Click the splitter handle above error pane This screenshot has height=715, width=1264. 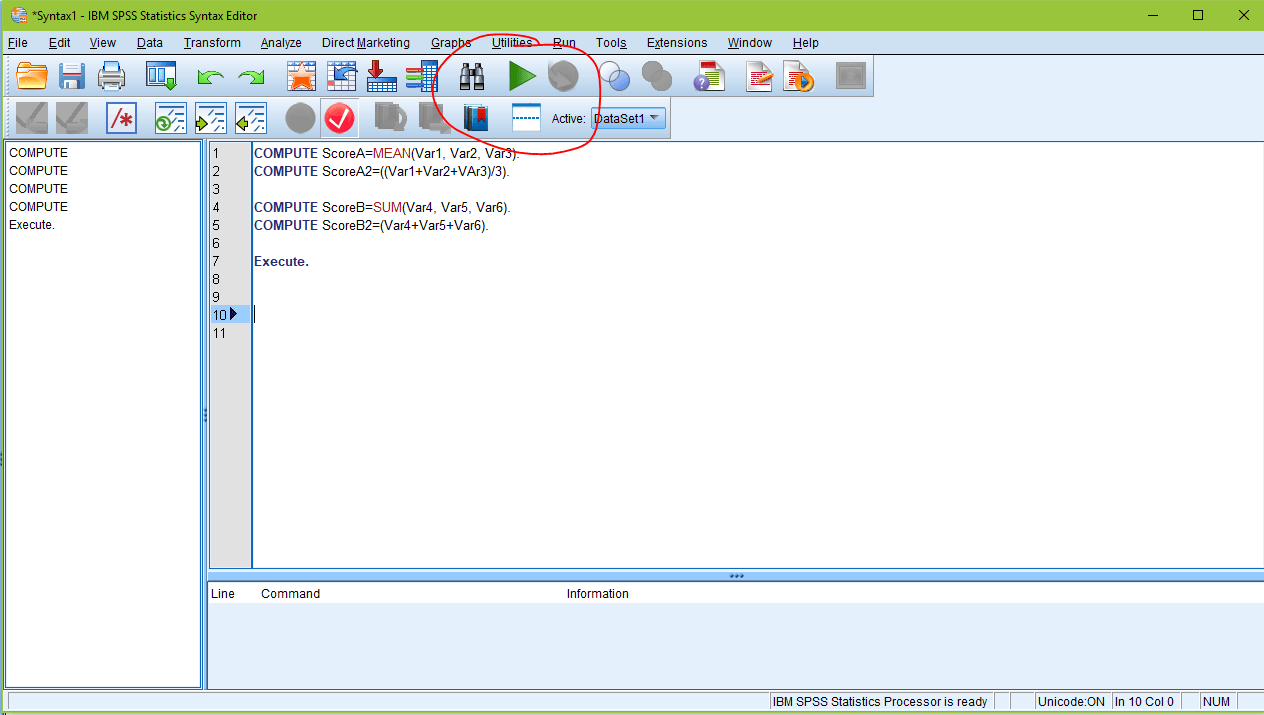pyautogui.click(x=736, y=576)
